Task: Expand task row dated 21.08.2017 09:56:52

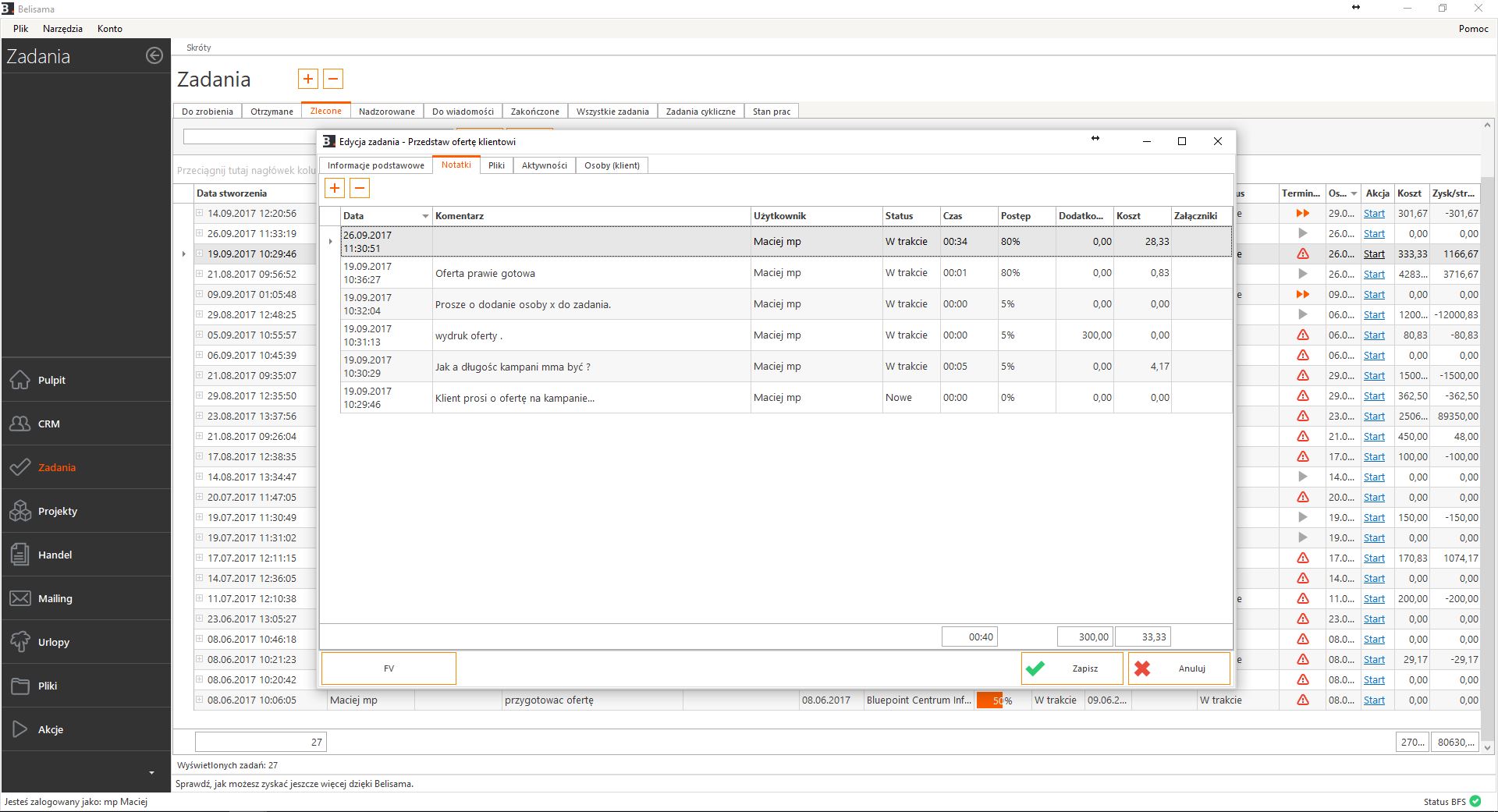Action: click(200, 274)
